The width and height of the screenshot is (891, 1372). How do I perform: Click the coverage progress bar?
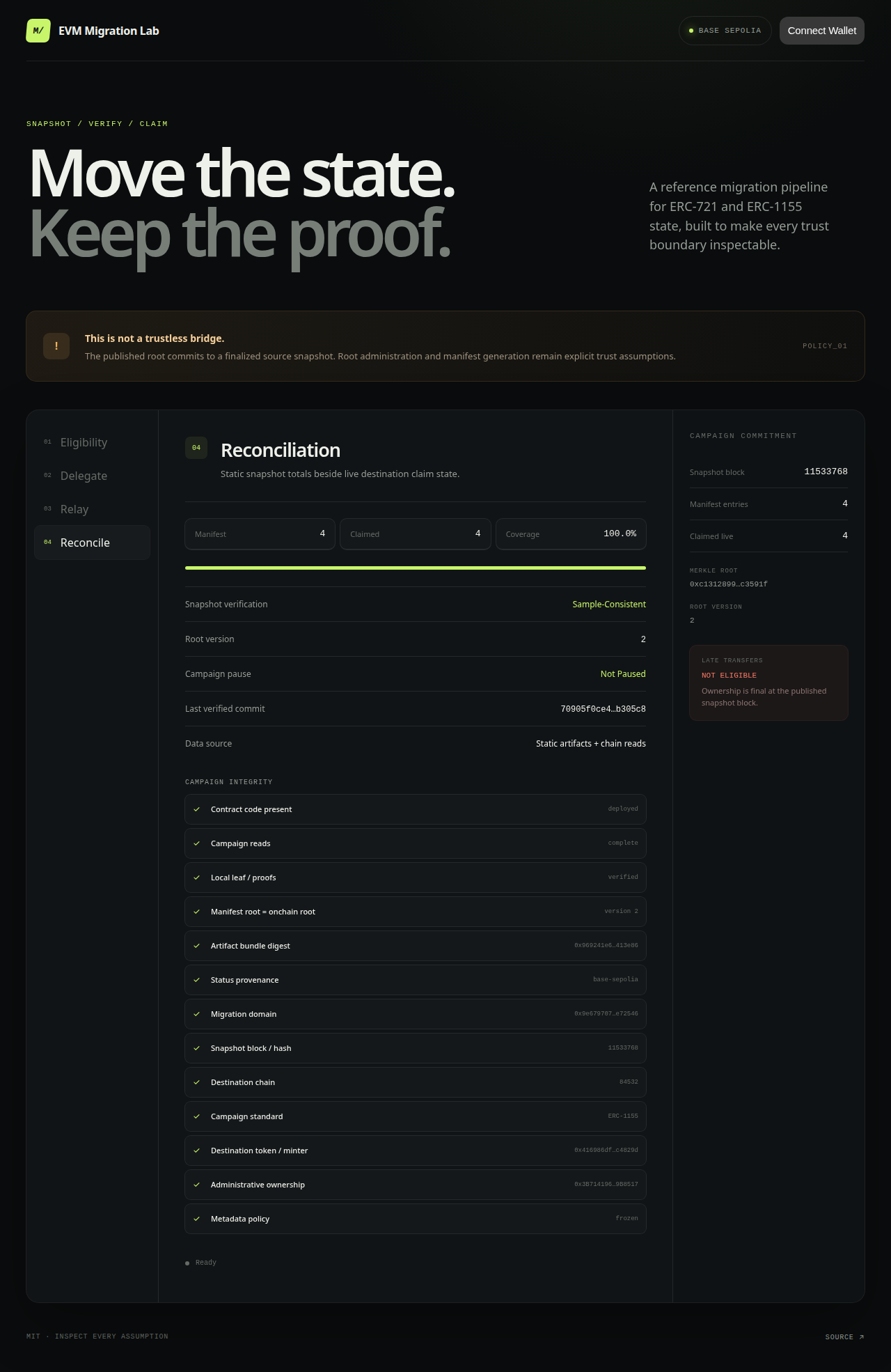coord(416,568)
